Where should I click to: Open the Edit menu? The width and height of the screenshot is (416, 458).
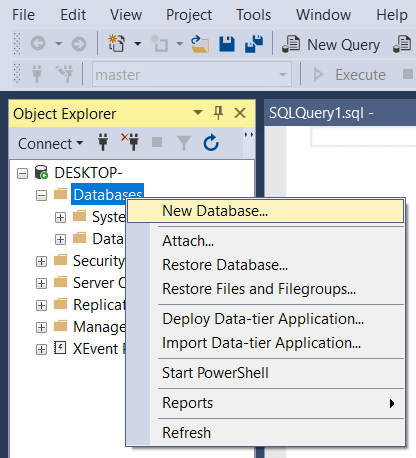(x=73, y=15)
